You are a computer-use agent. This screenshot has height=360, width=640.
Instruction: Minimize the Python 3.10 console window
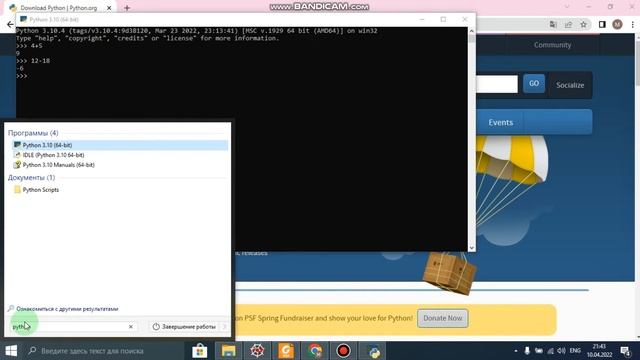(422, 19)
